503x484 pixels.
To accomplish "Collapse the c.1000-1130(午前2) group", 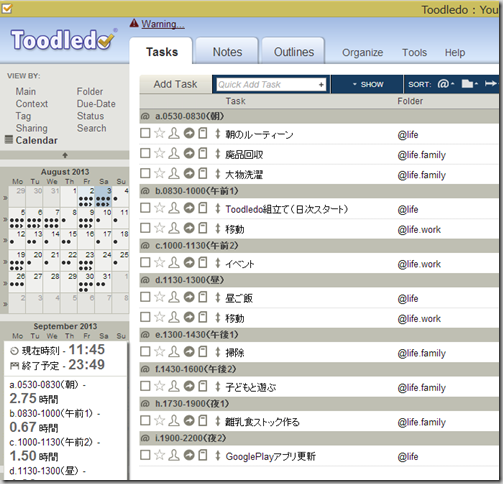I will click(x=319, y=246).
